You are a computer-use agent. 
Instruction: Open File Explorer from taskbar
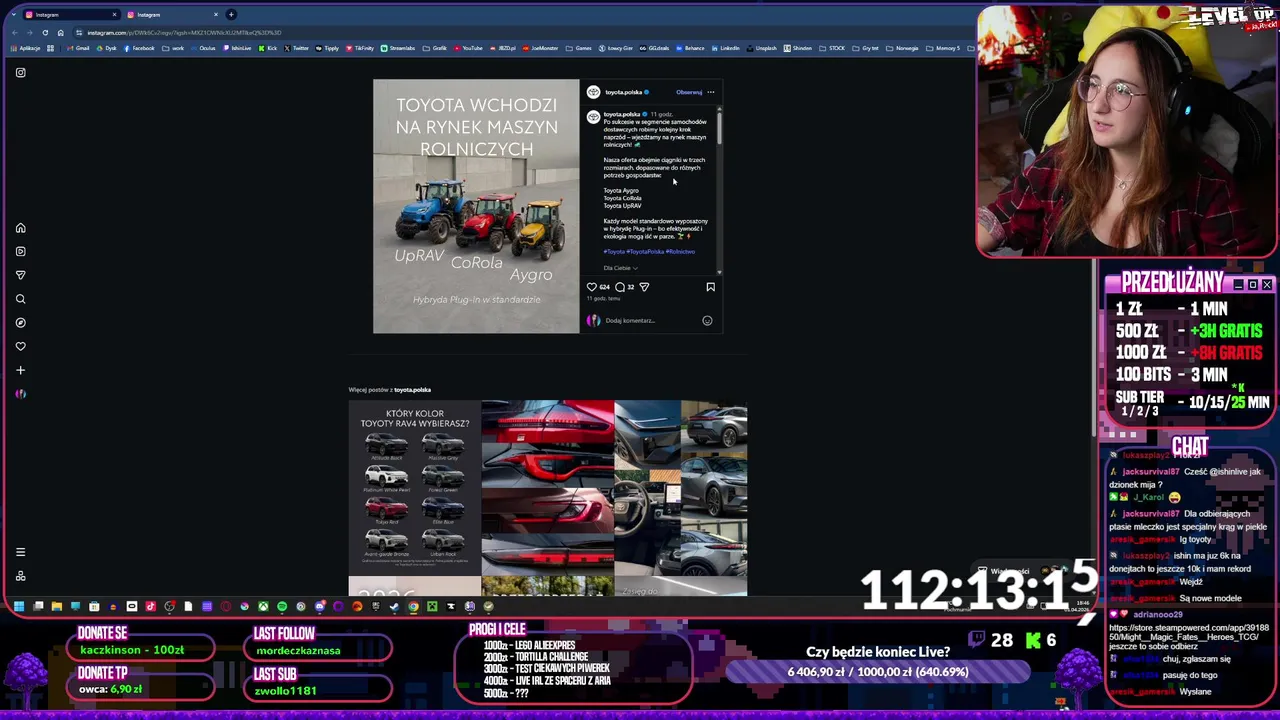coord(57,606)
